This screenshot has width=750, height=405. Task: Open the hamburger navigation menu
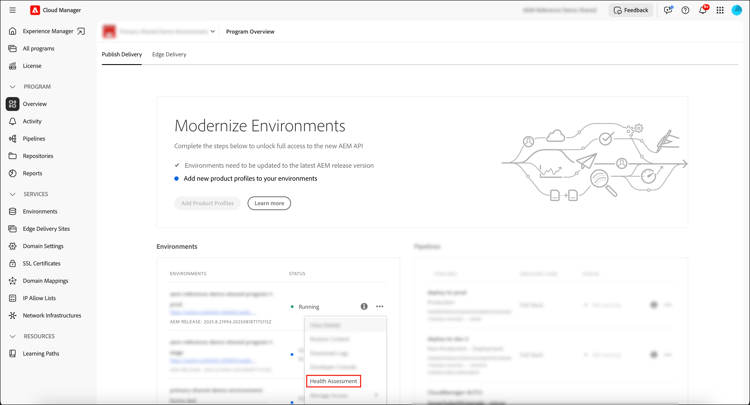(x=12, y=10)
